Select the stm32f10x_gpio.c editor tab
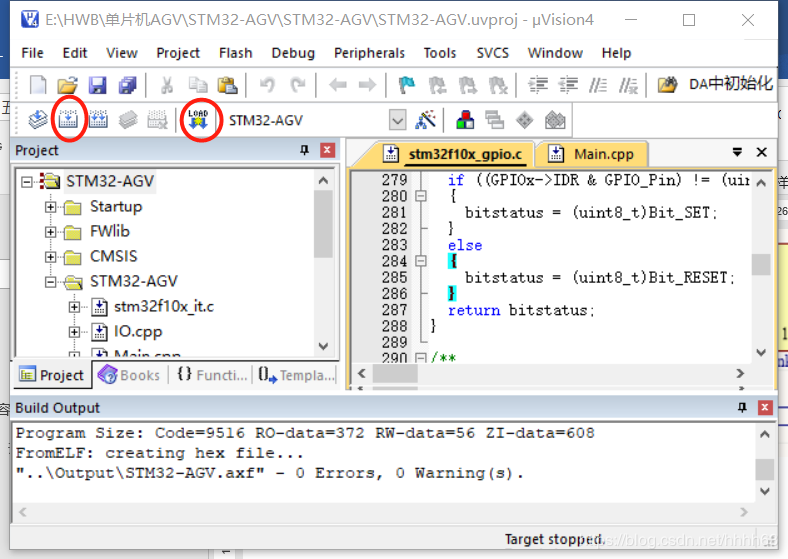Image resolution: width=788 pixels, height=559 pixels. (454, 154)
